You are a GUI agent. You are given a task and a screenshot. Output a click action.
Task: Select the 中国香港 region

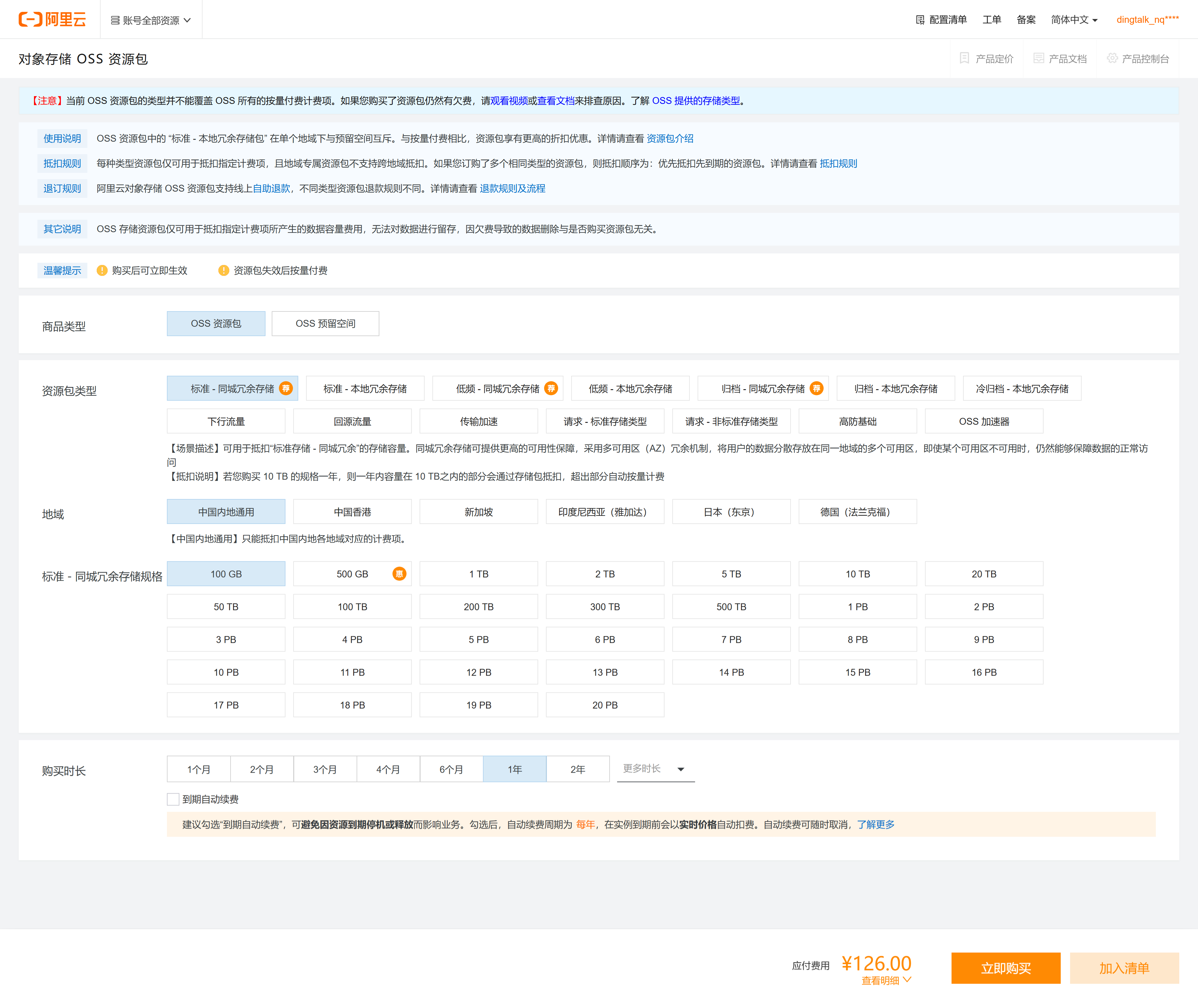(x=353, y=512)
